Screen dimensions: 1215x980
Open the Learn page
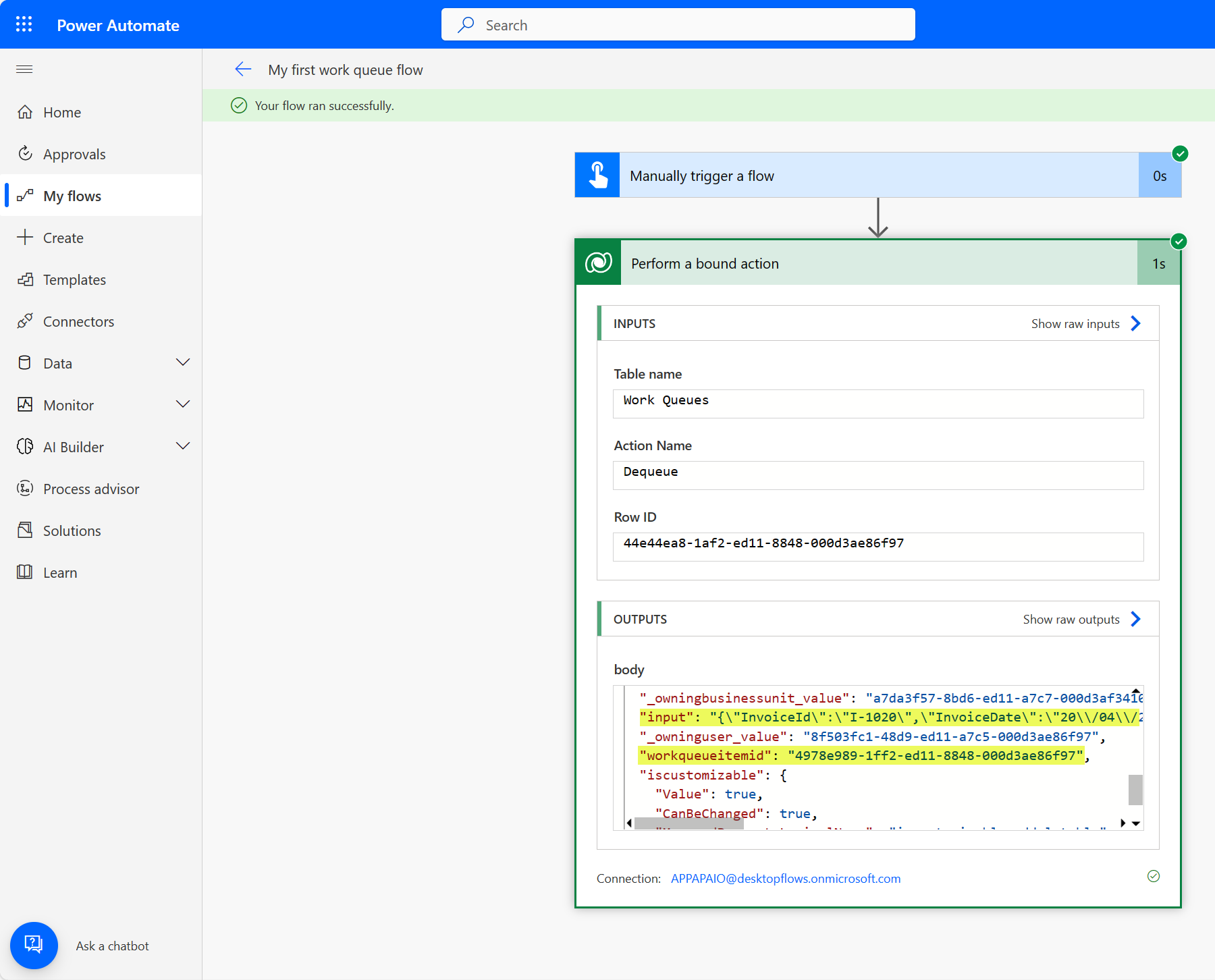[x=60, y=572]
